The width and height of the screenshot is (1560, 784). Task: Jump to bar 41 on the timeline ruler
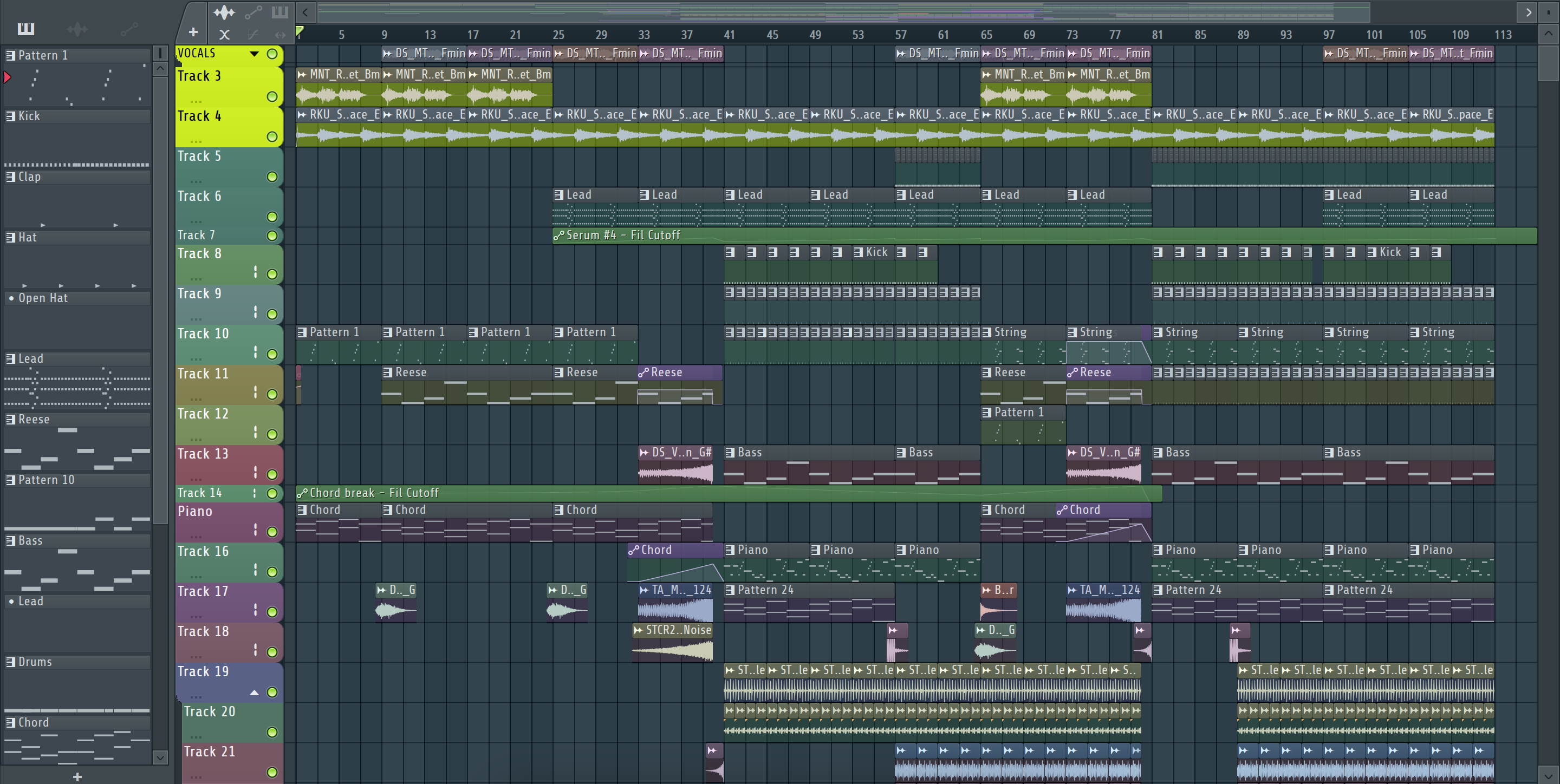(729, 35)
